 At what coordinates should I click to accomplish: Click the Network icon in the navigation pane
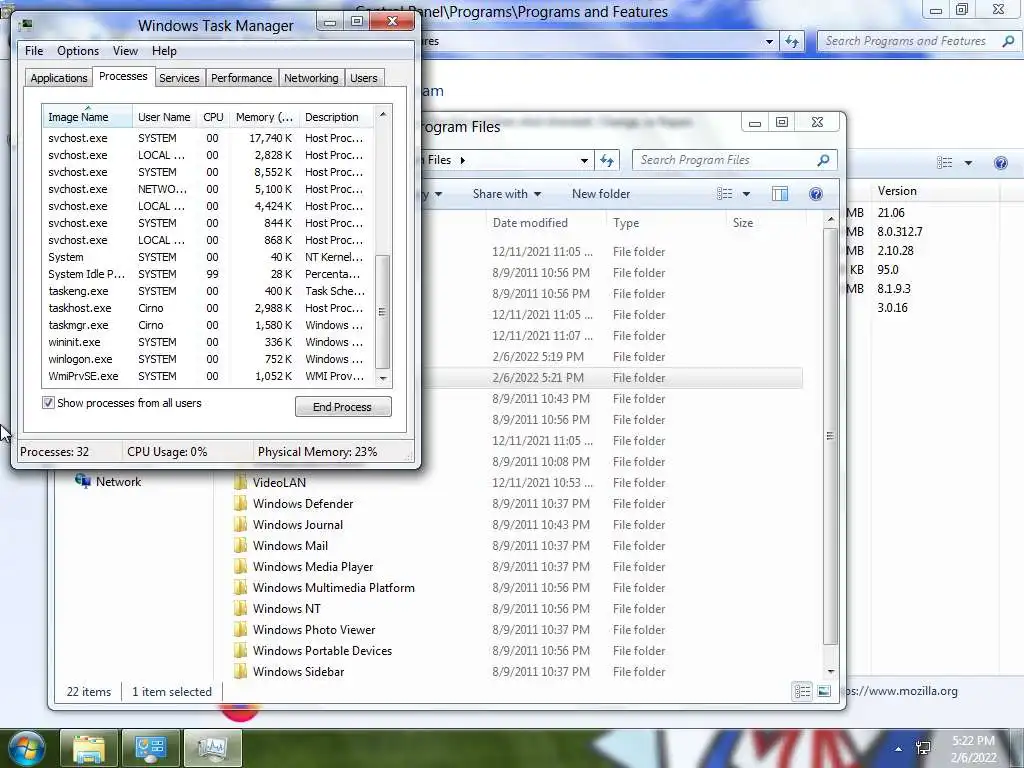click(x=83, y=481)
